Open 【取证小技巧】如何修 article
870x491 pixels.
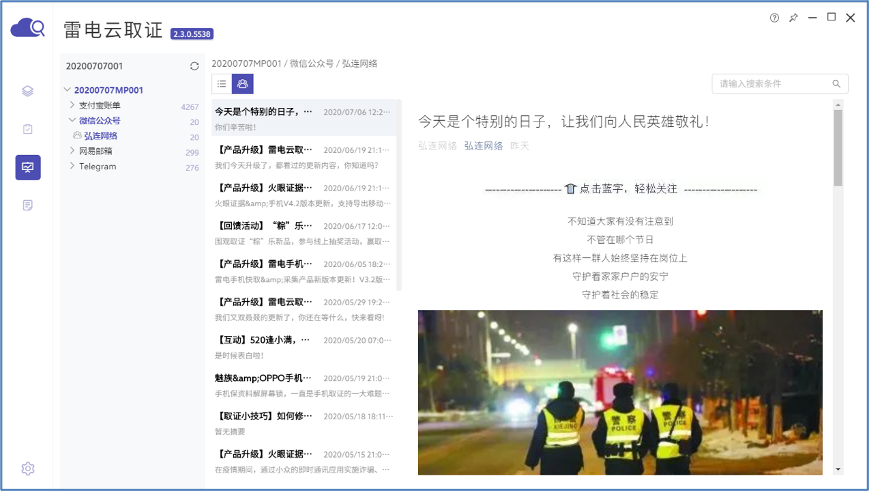pos(304,423)
